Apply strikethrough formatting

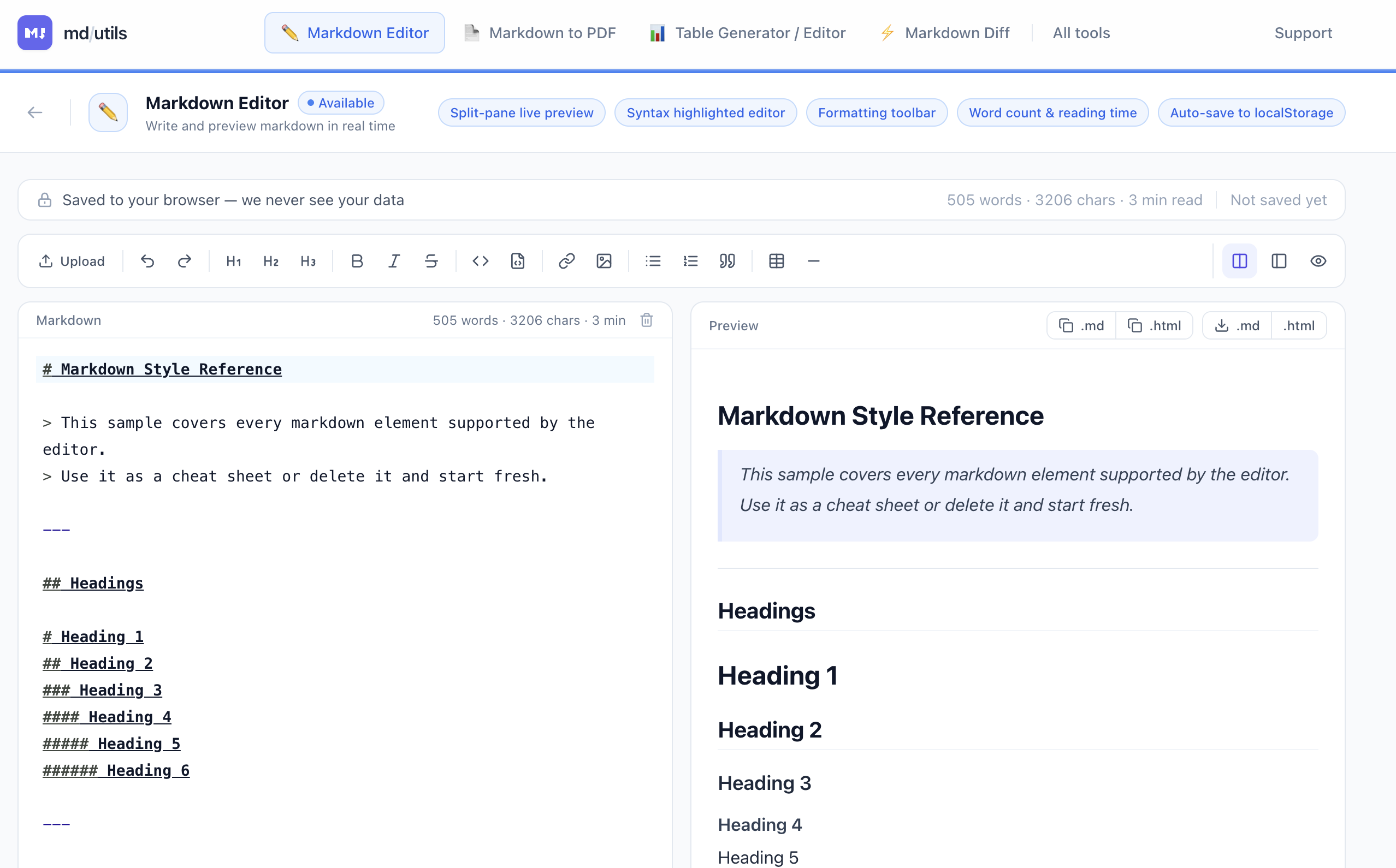click(x=431, y=261)
